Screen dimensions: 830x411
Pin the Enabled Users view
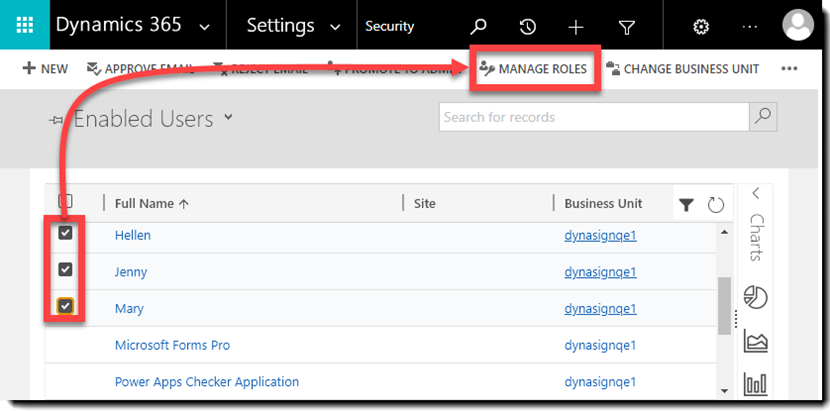point(56,121)
